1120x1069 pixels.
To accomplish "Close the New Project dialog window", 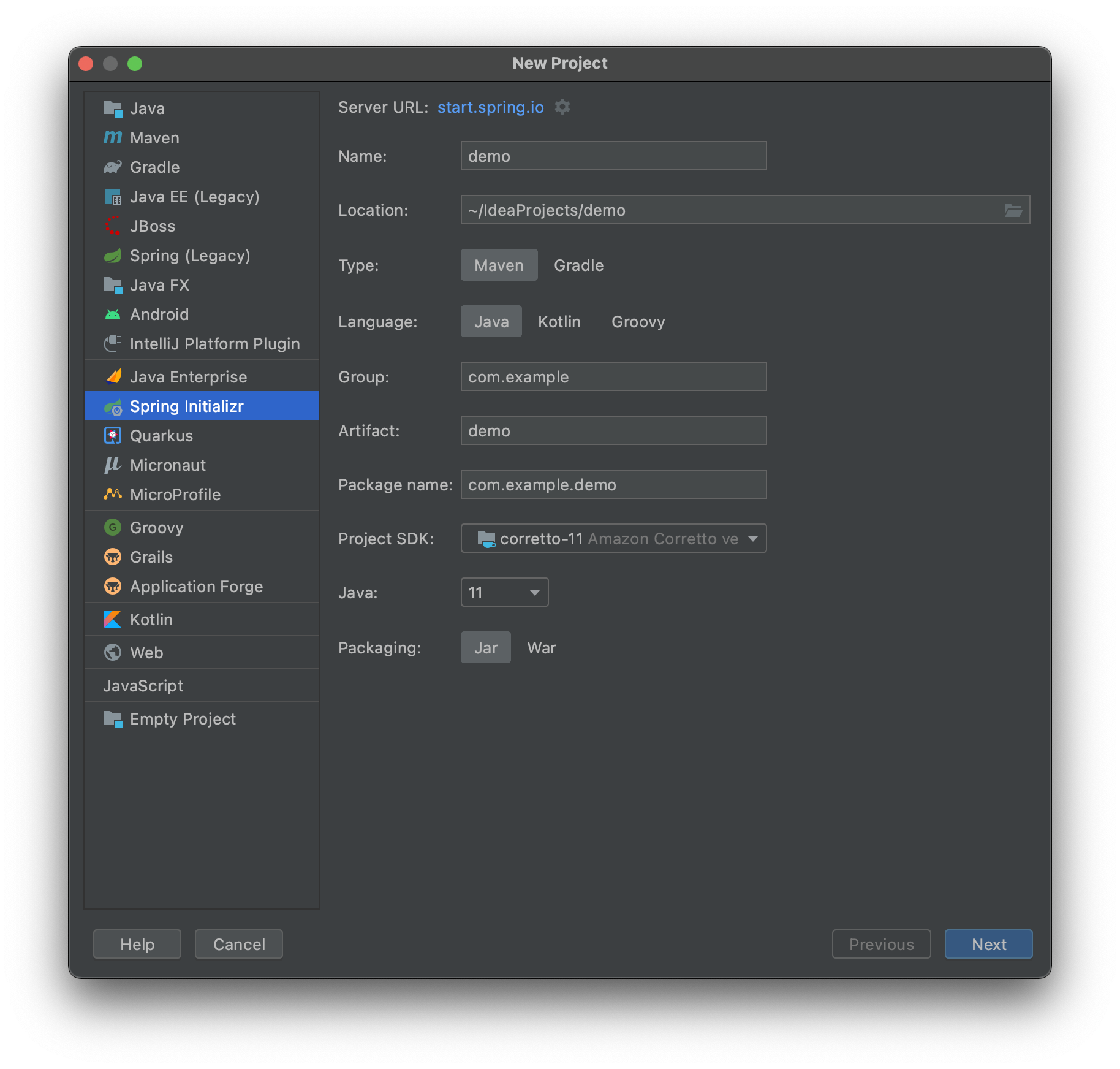I will (x=86, y=64).
